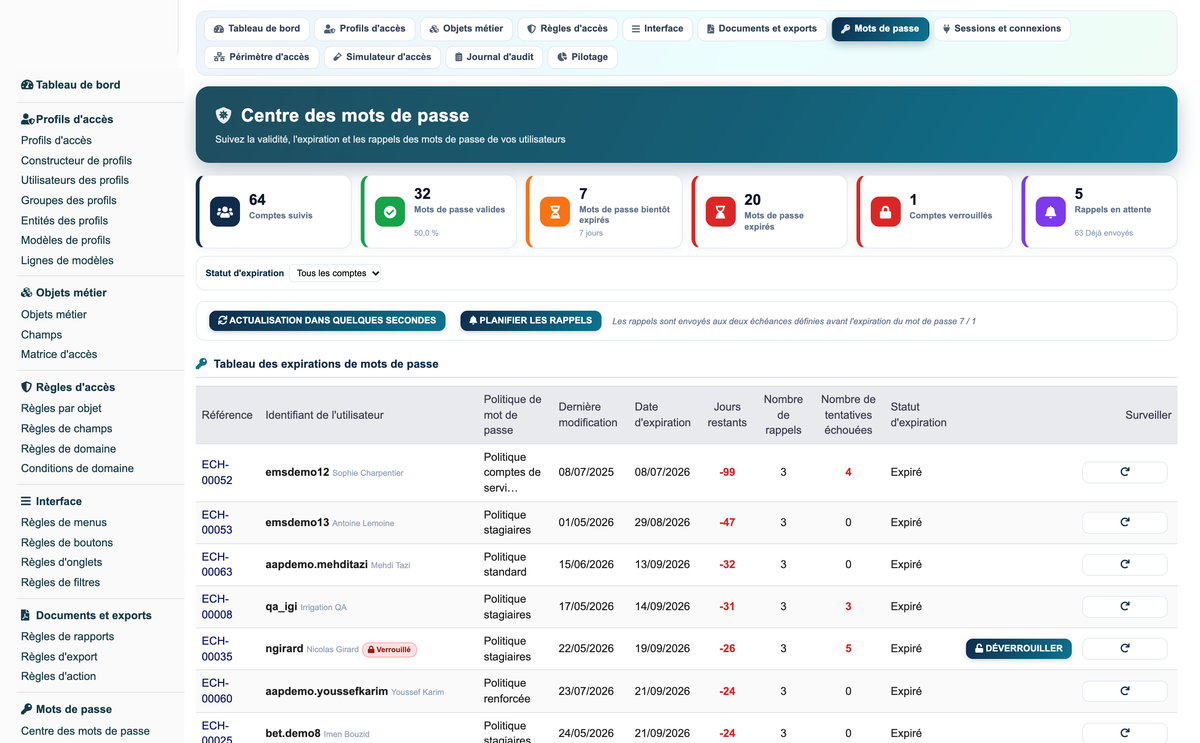This screenshot has width=1200, height=743.
Task: Click the key icon beside the table title
Action: [x=202, y=364]
